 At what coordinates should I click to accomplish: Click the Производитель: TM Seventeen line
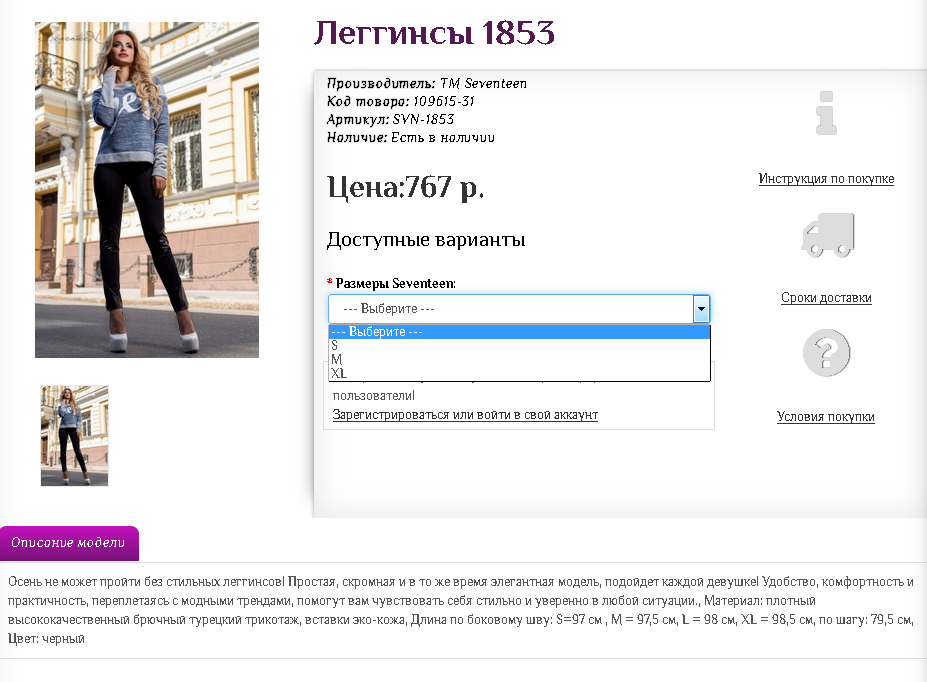426,83
